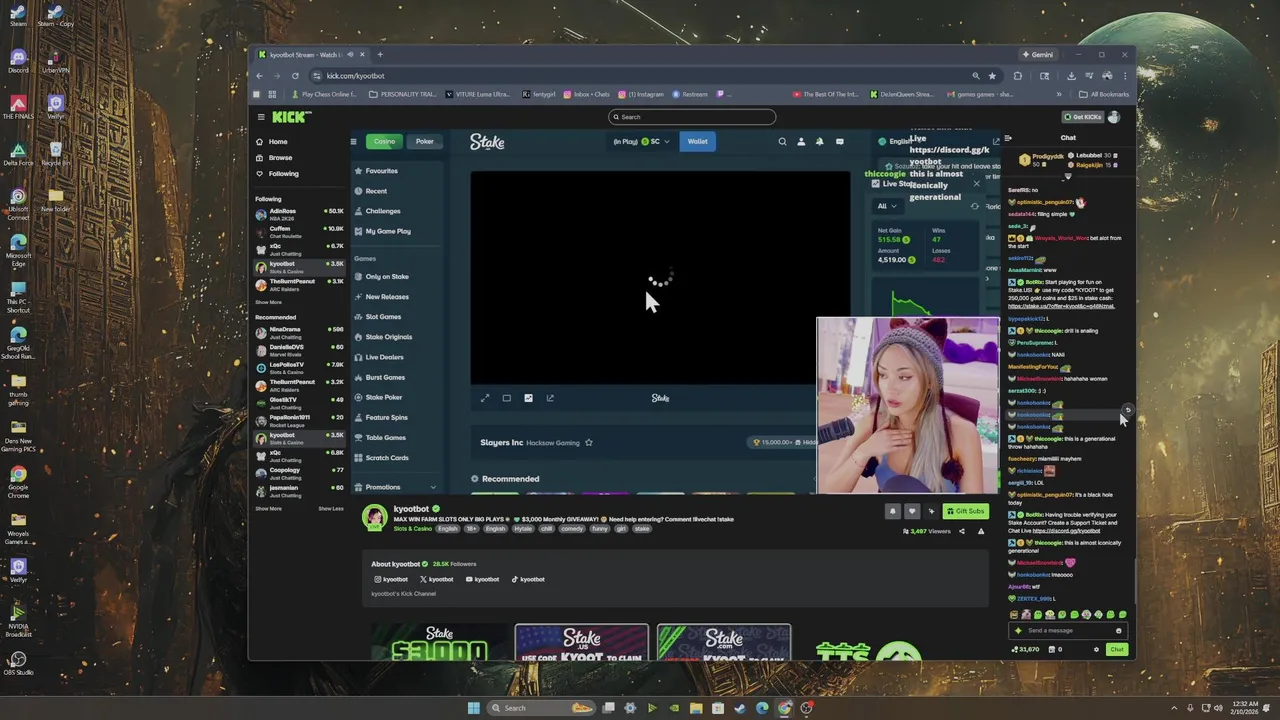
Task: Open the Stake search magnifier
Action: tap(782, 142)
